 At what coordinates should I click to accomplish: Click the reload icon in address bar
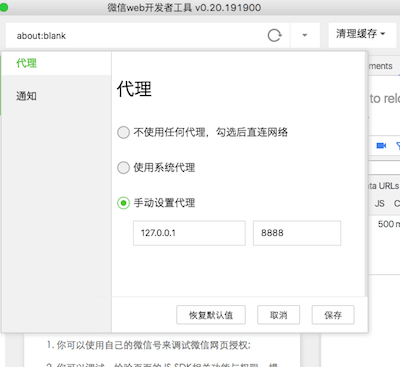[x=275, y=35]
